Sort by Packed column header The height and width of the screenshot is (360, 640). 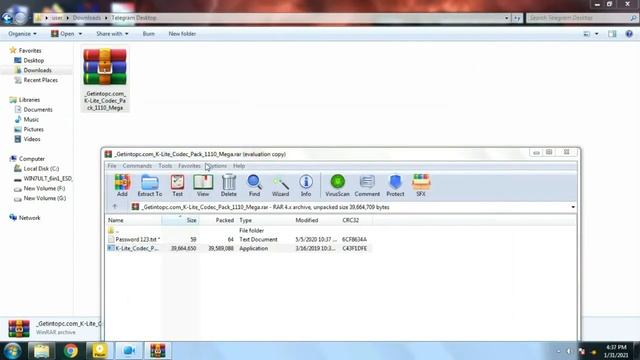click(x=217, y=220)
